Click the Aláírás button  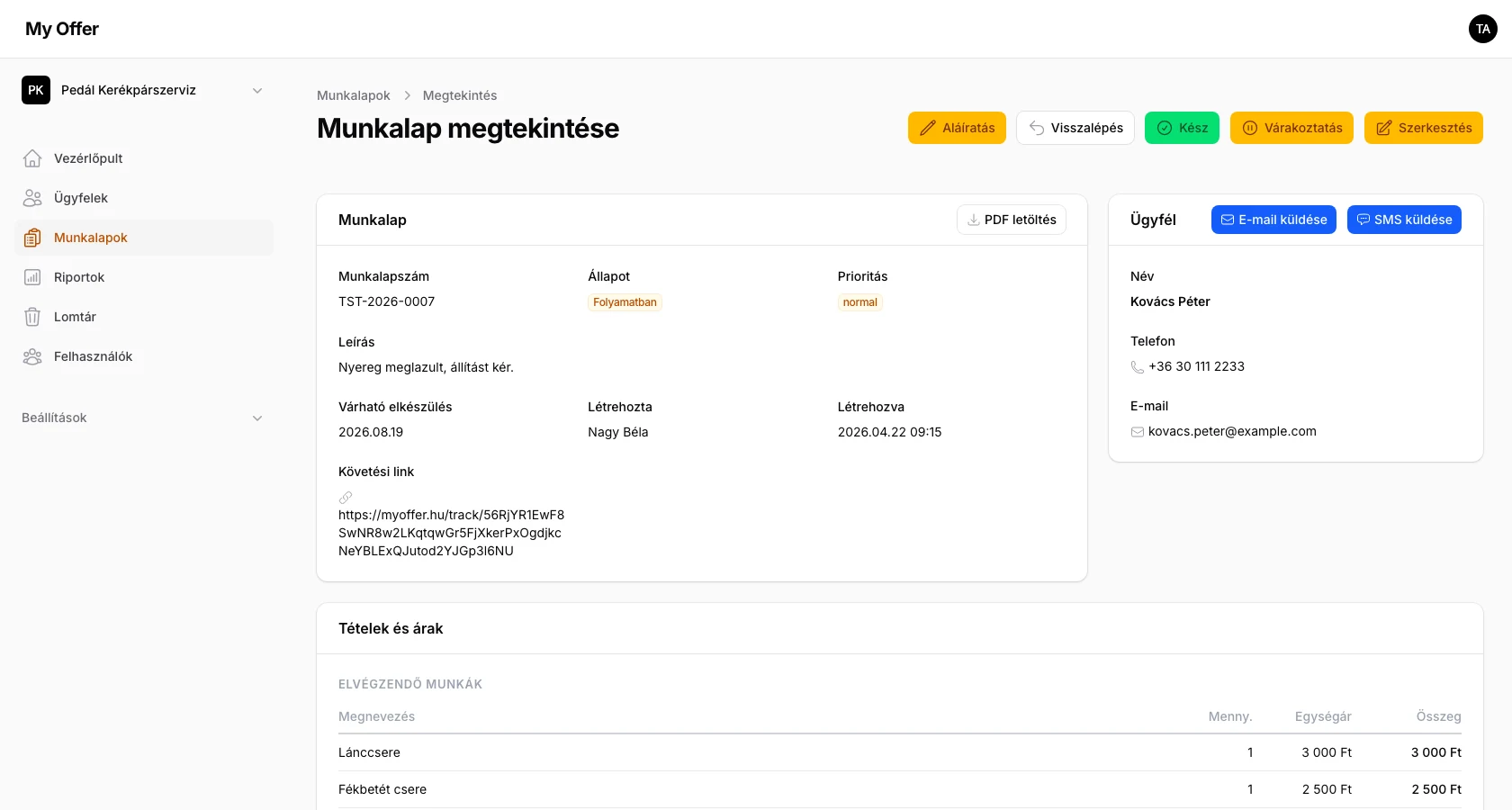pos(957,128)
